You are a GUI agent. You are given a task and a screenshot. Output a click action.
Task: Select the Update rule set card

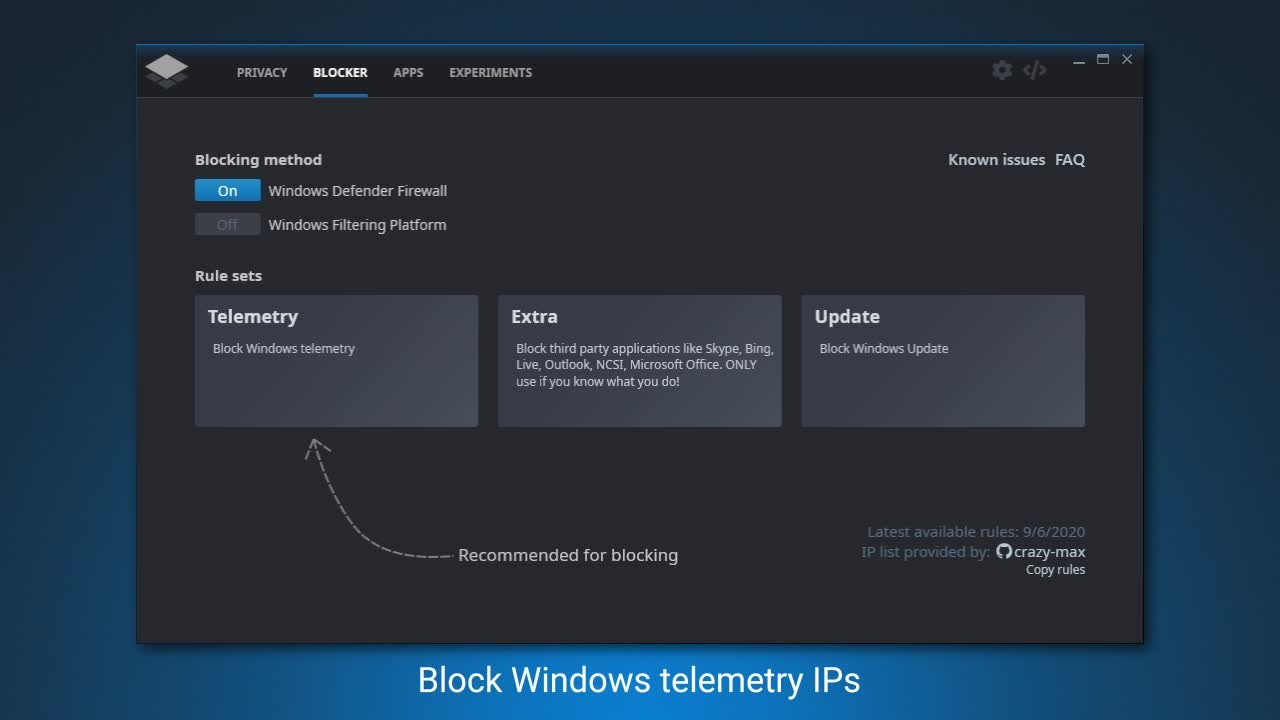coord(942,361)
